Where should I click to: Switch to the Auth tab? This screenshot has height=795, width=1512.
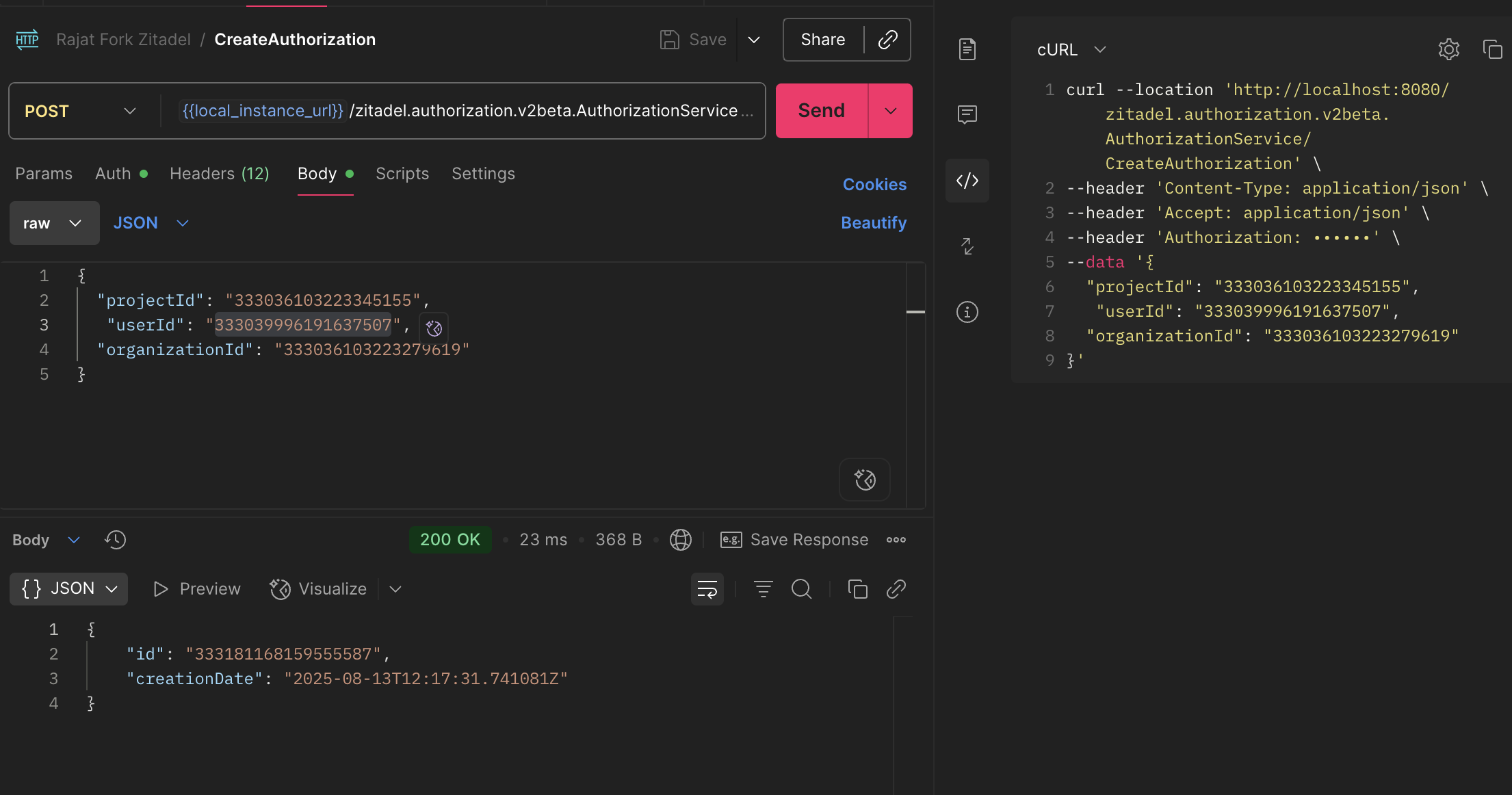pos(121,174)
